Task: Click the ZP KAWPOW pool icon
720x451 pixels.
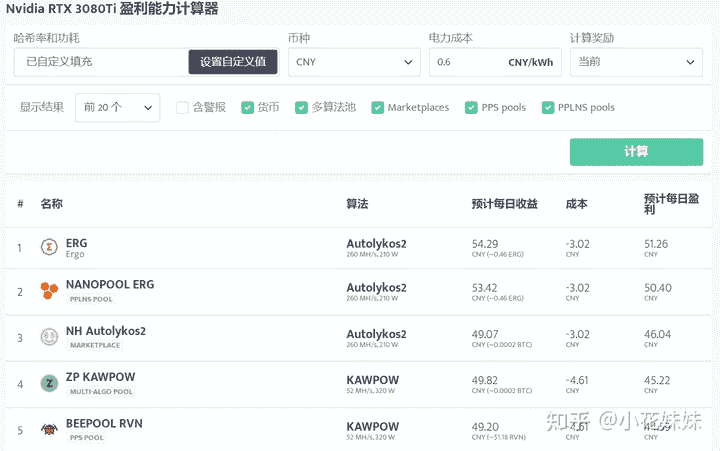Action: point(49,383)
